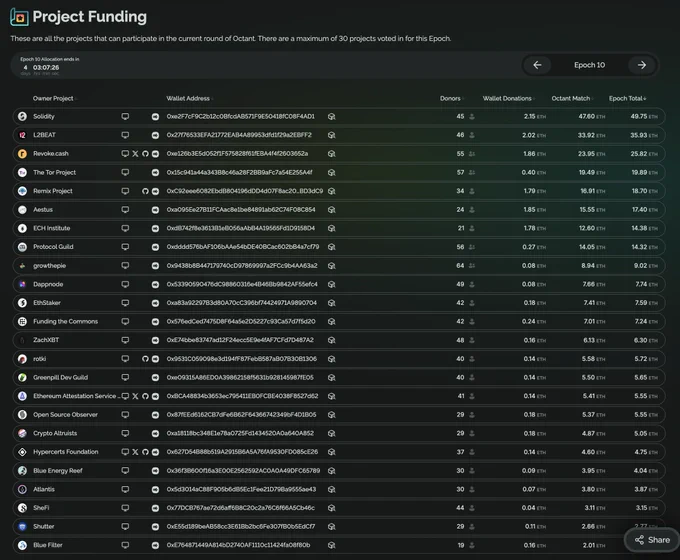Click white round icon before Aestus wallet address
The image size is (680, 560).
pyautogui.click(x=155, y=210)
